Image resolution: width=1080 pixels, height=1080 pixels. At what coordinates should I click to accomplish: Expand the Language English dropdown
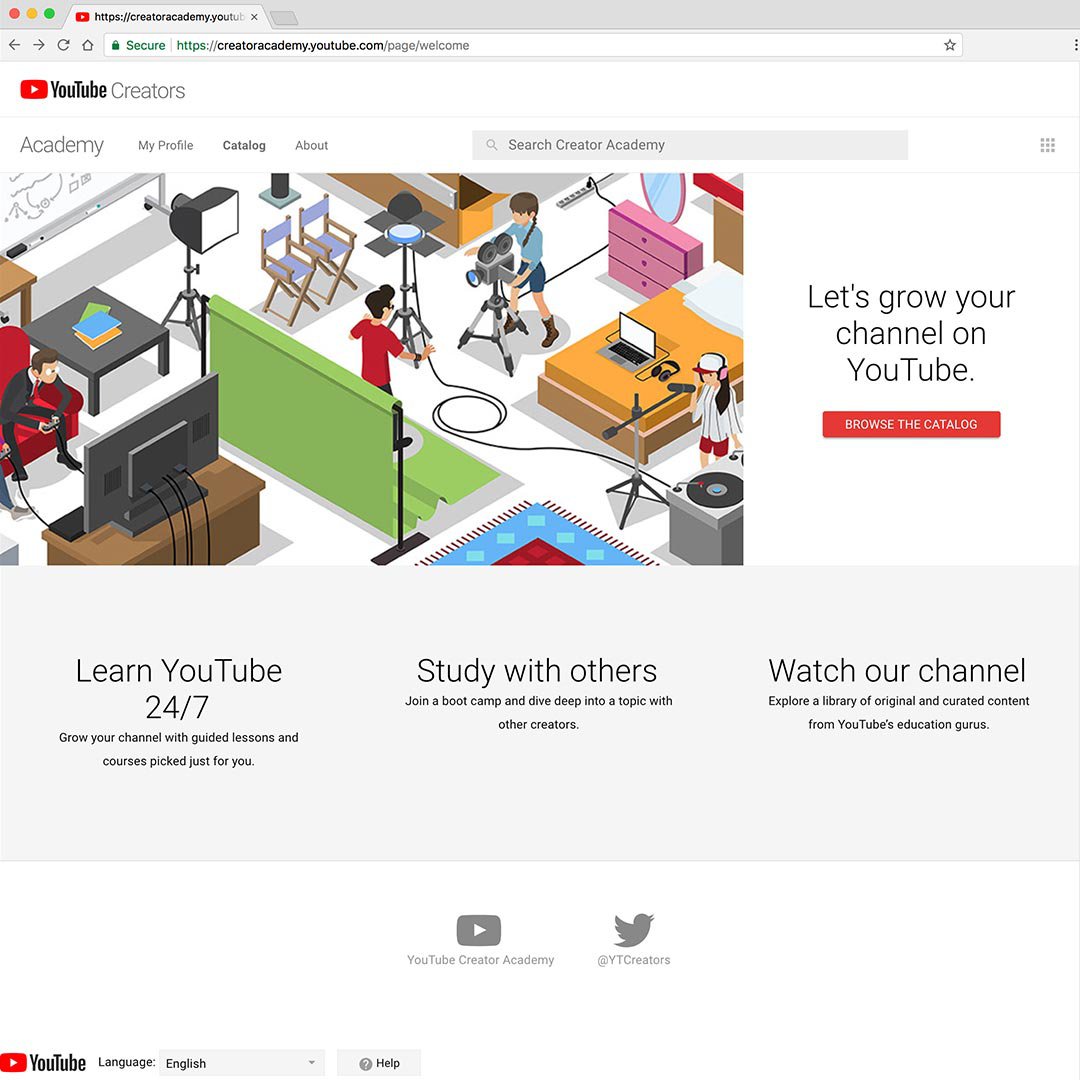241,1063
